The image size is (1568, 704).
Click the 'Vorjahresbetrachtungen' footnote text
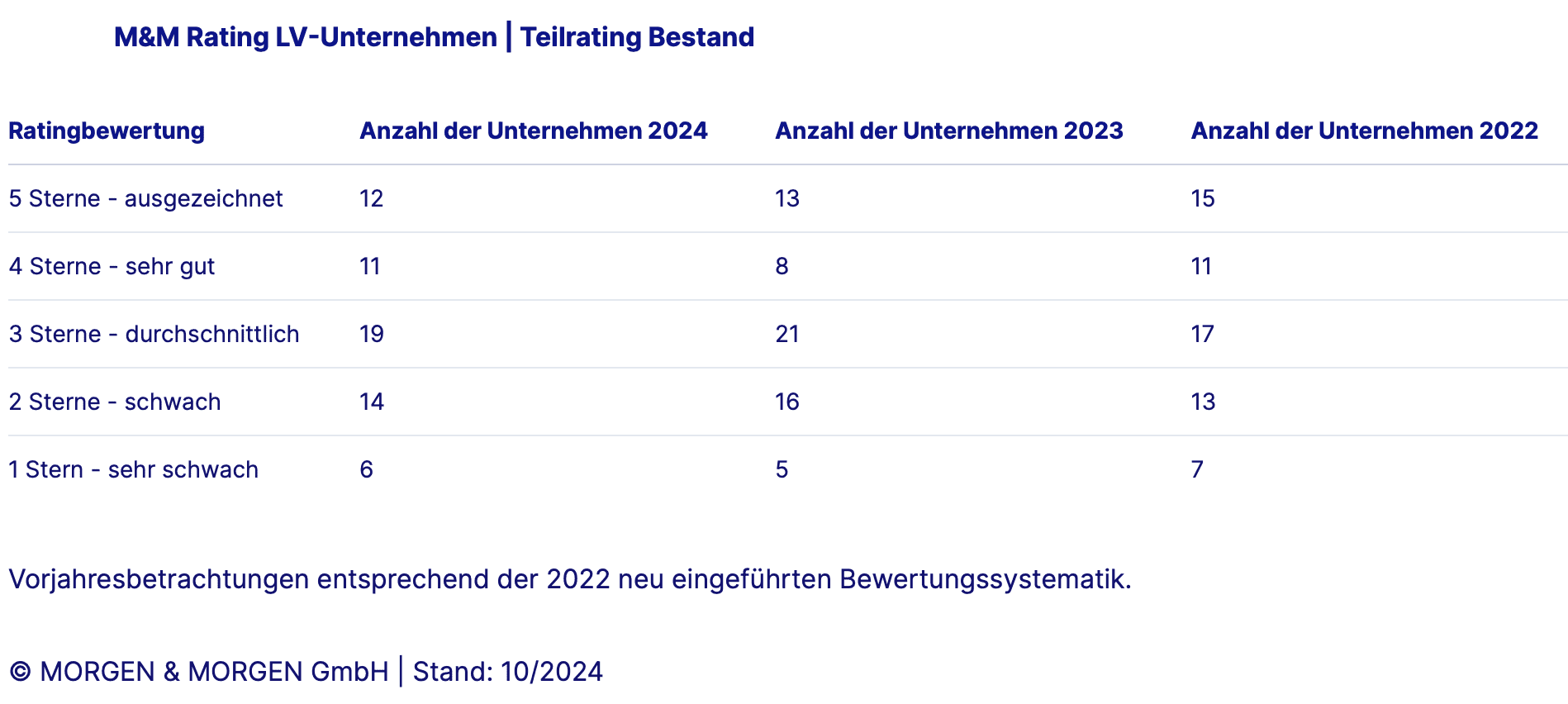569,579
